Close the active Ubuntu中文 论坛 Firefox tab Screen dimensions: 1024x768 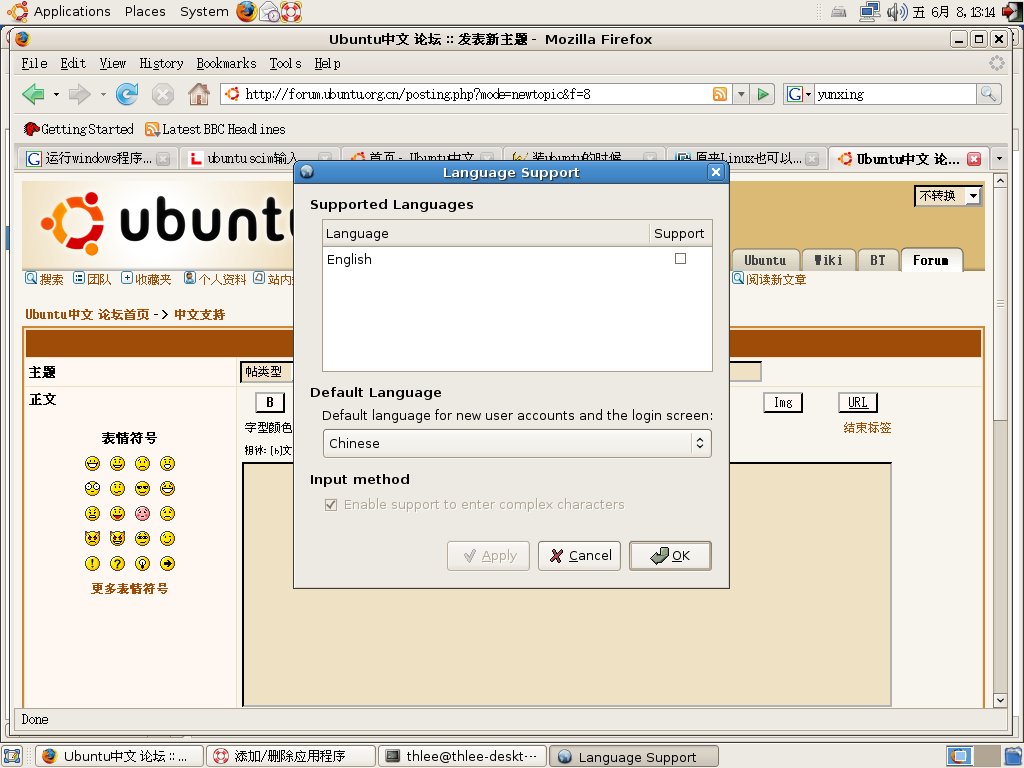(974, 159)
